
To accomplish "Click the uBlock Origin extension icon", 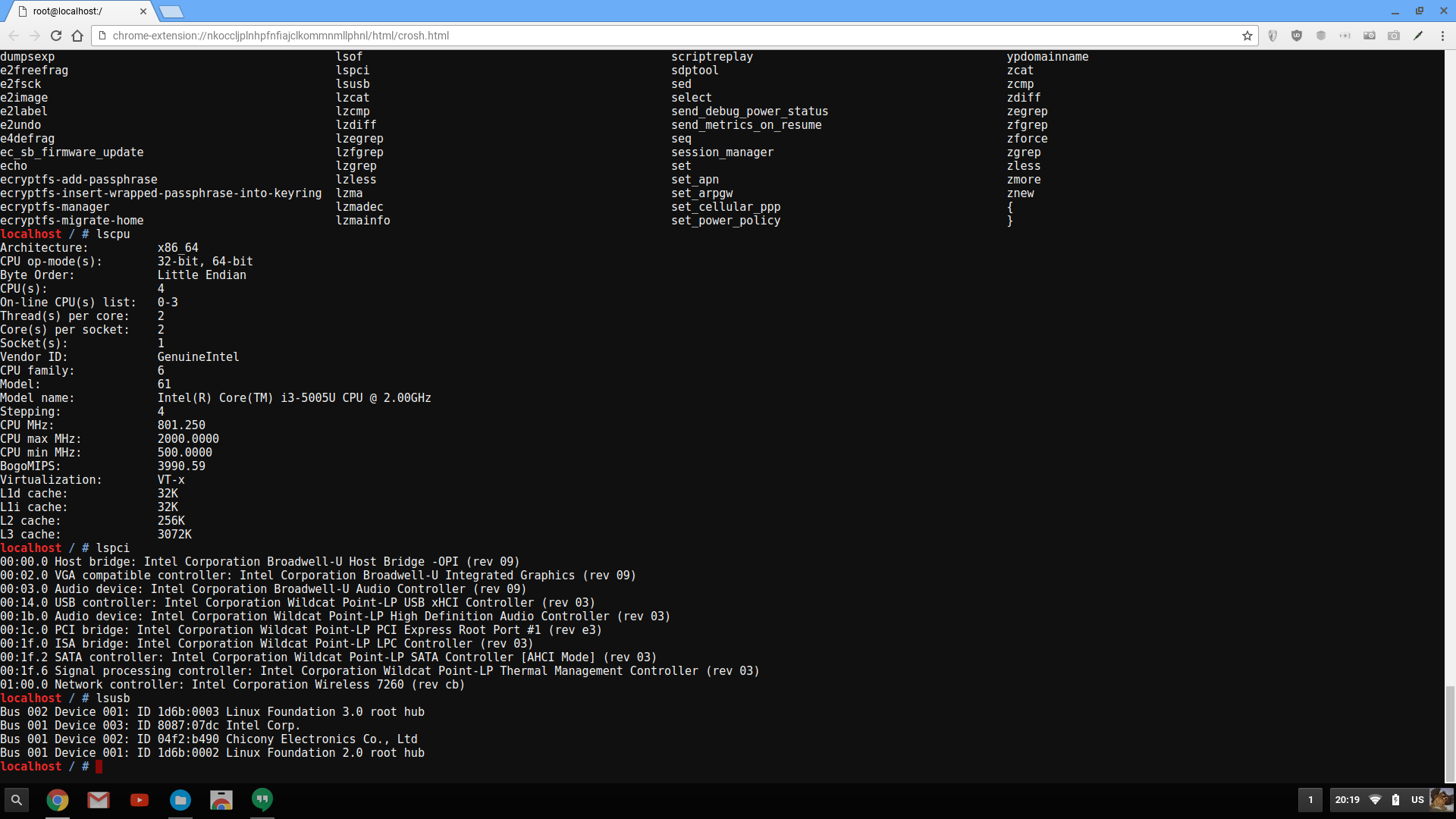I will coord(1297,36).
